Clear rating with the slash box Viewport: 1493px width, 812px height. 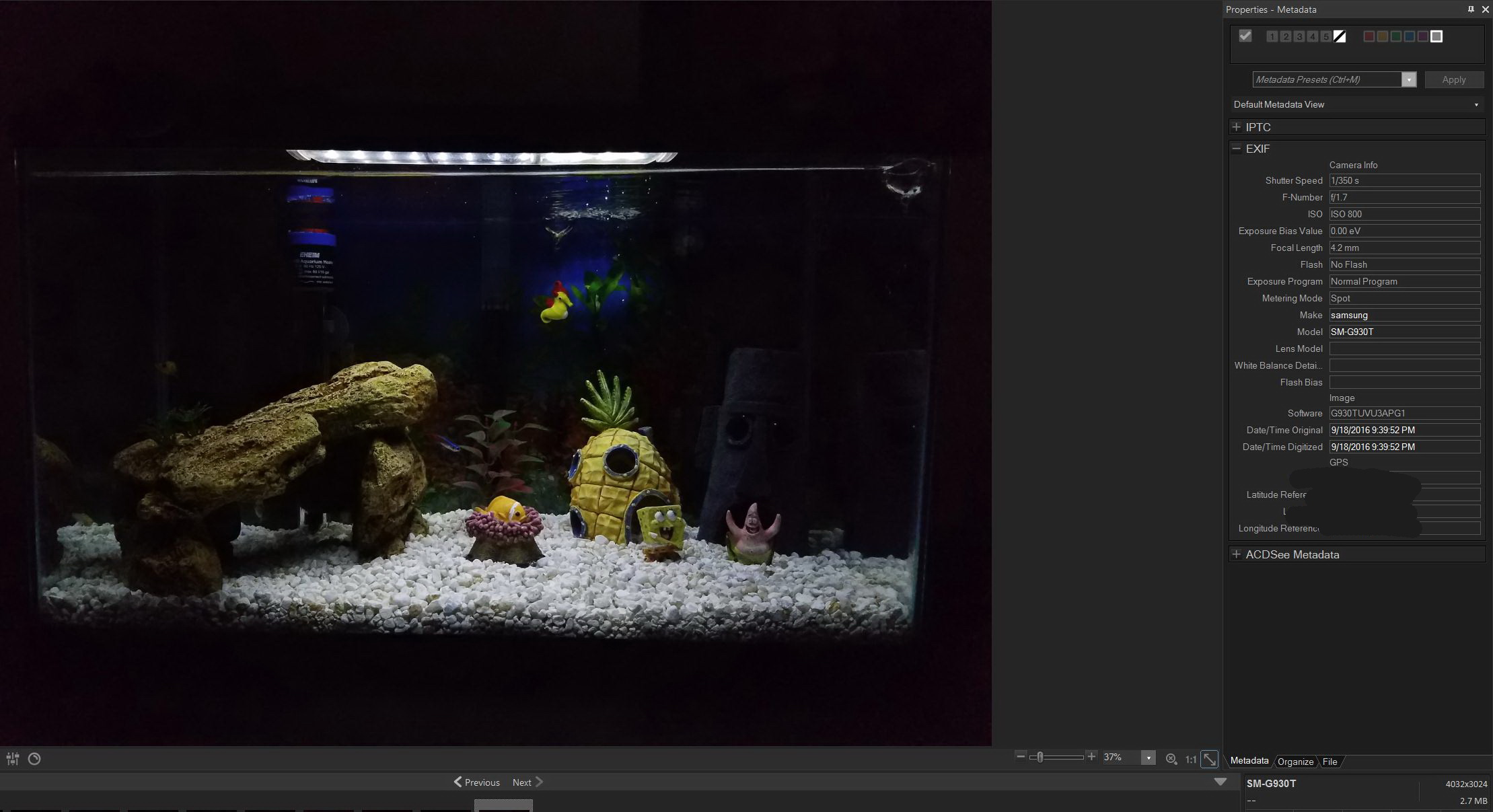pos(1340,36)
